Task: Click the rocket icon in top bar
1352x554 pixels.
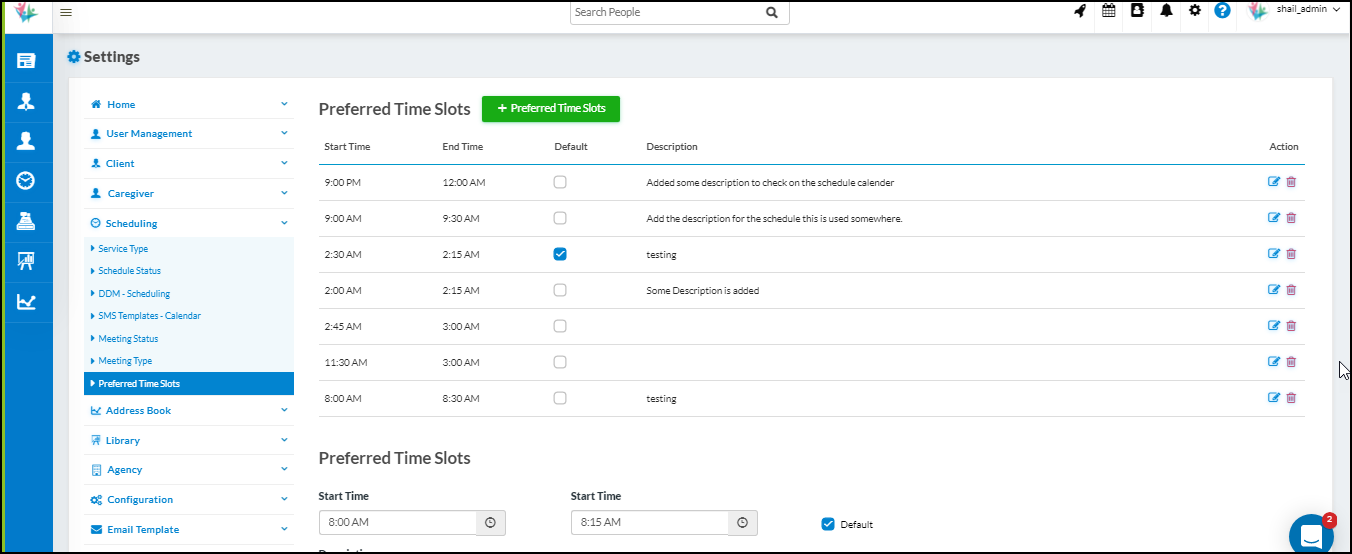Action: 1080,11
